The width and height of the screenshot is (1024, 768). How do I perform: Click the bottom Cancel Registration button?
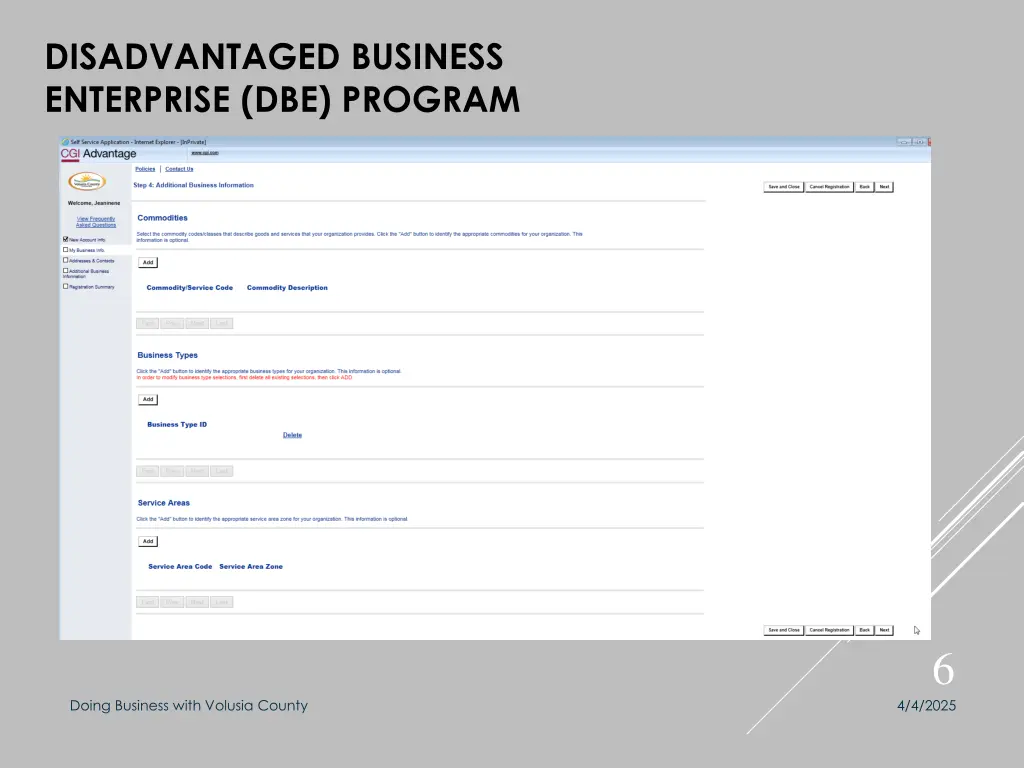pos(829,630)
